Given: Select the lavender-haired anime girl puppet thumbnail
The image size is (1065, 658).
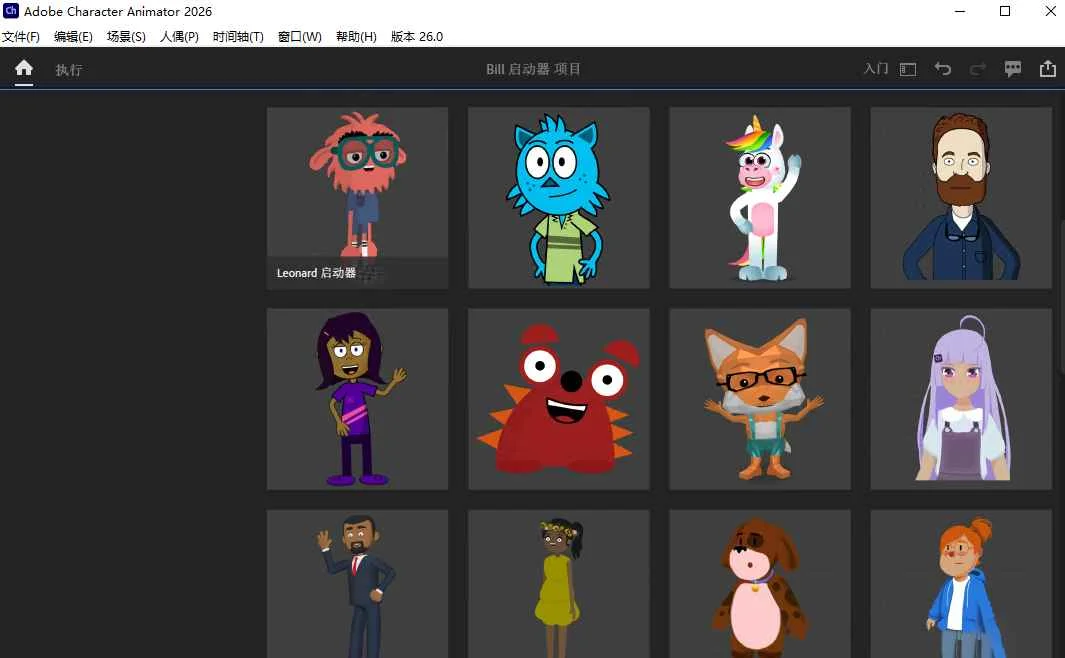Looking at the screenshot, I should 961,399.
